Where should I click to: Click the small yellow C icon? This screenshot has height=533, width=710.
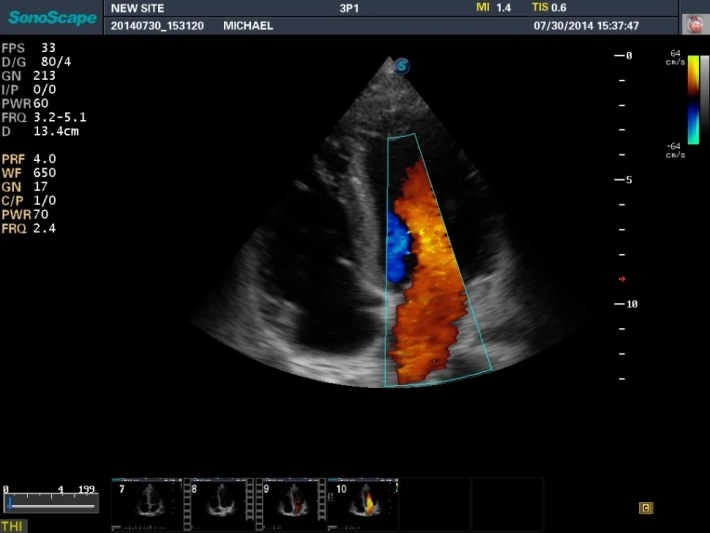click(646, 508)
